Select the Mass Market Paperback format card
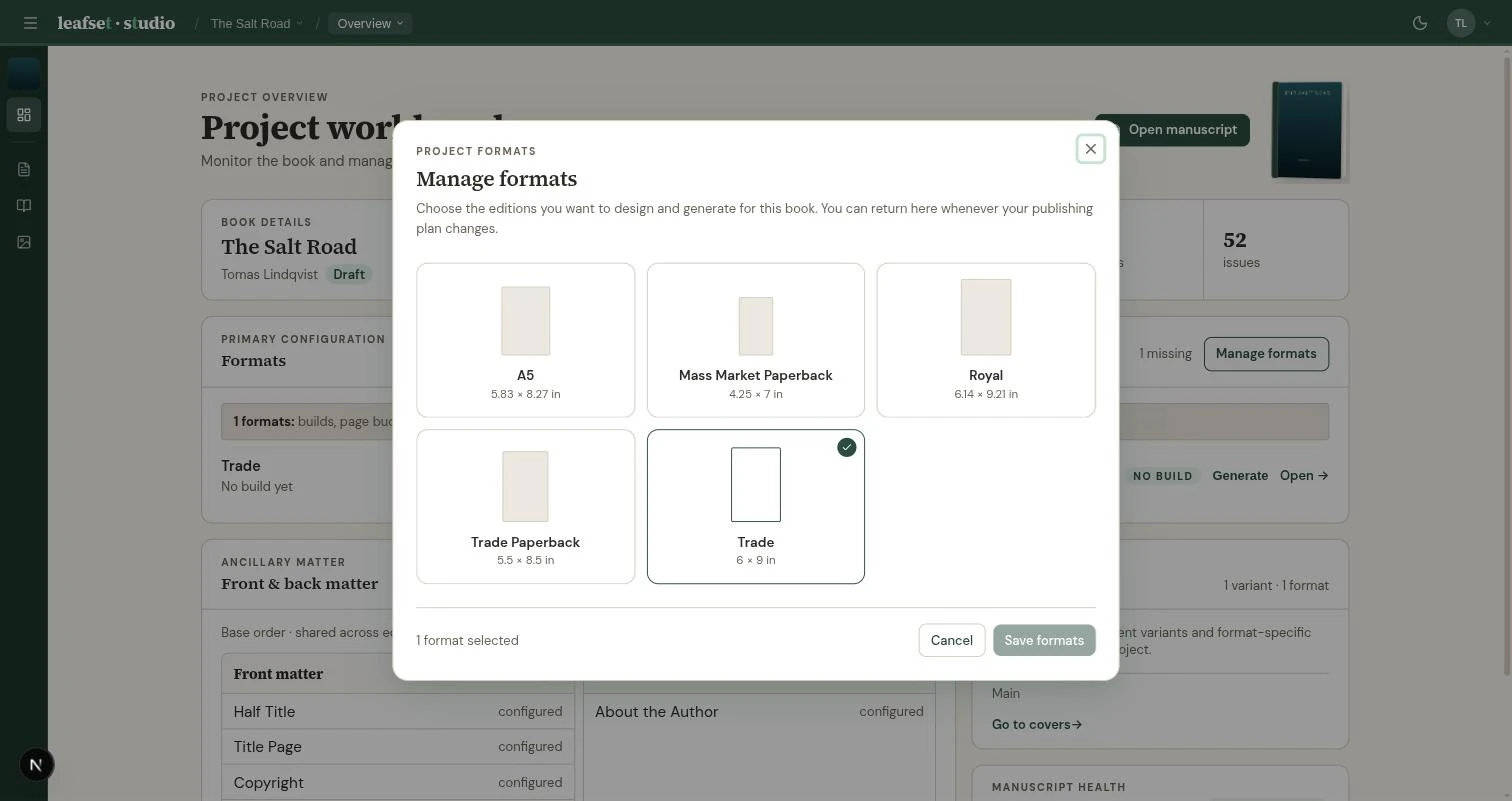 pos(756,340)
